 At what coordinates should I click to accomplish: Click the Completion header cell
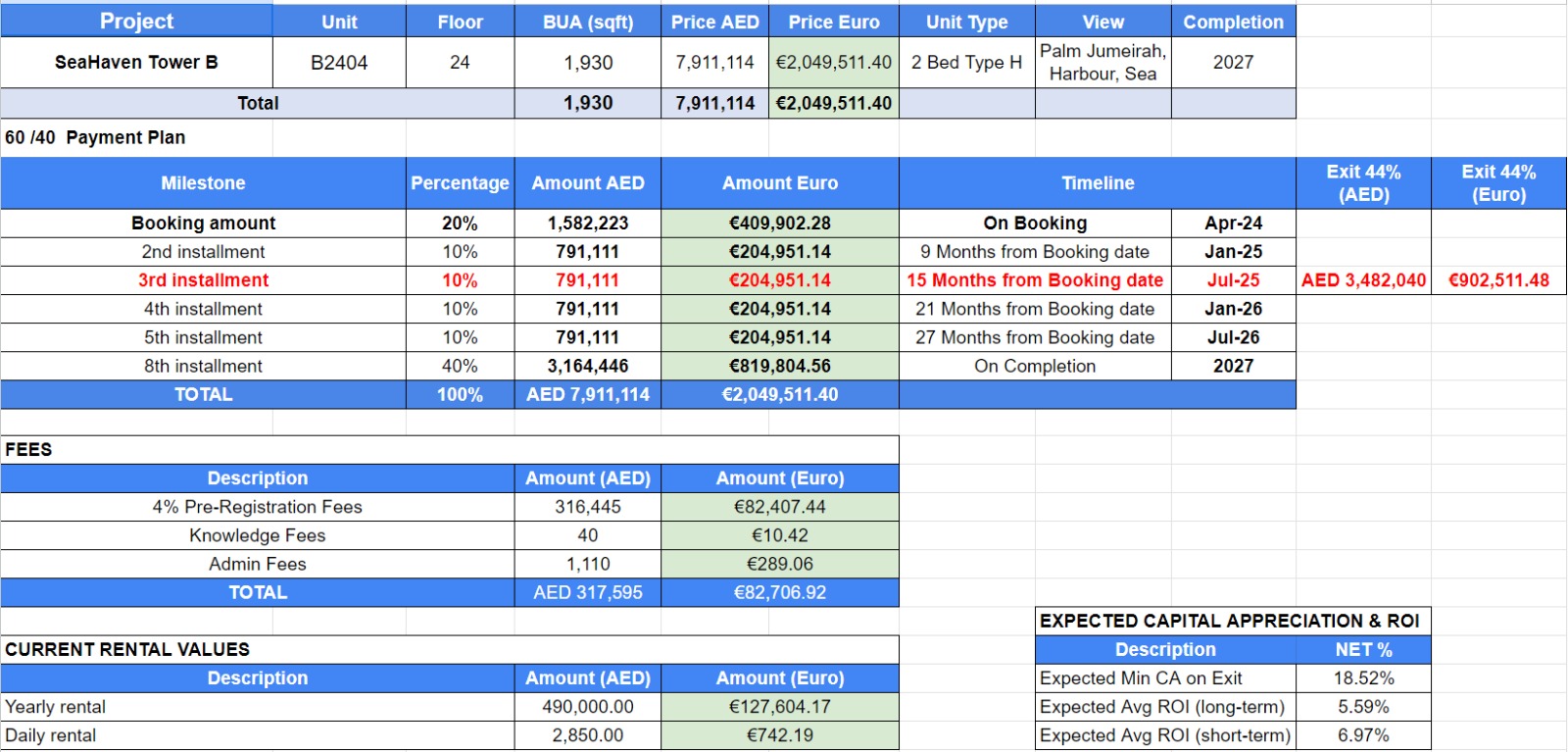pos(1234,22)
